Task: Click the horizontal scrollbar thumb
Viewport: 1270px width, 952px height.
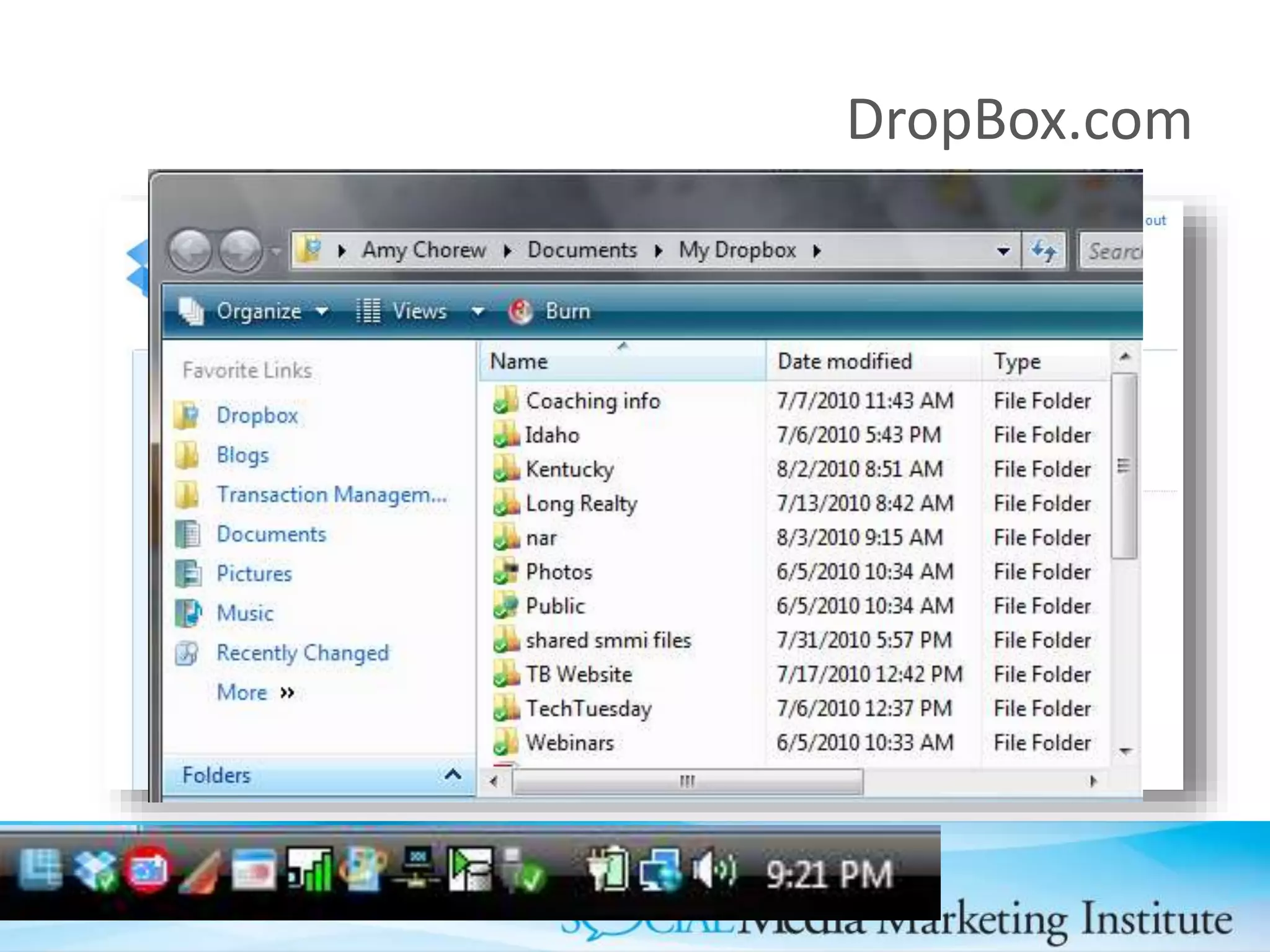Action: 687,781
